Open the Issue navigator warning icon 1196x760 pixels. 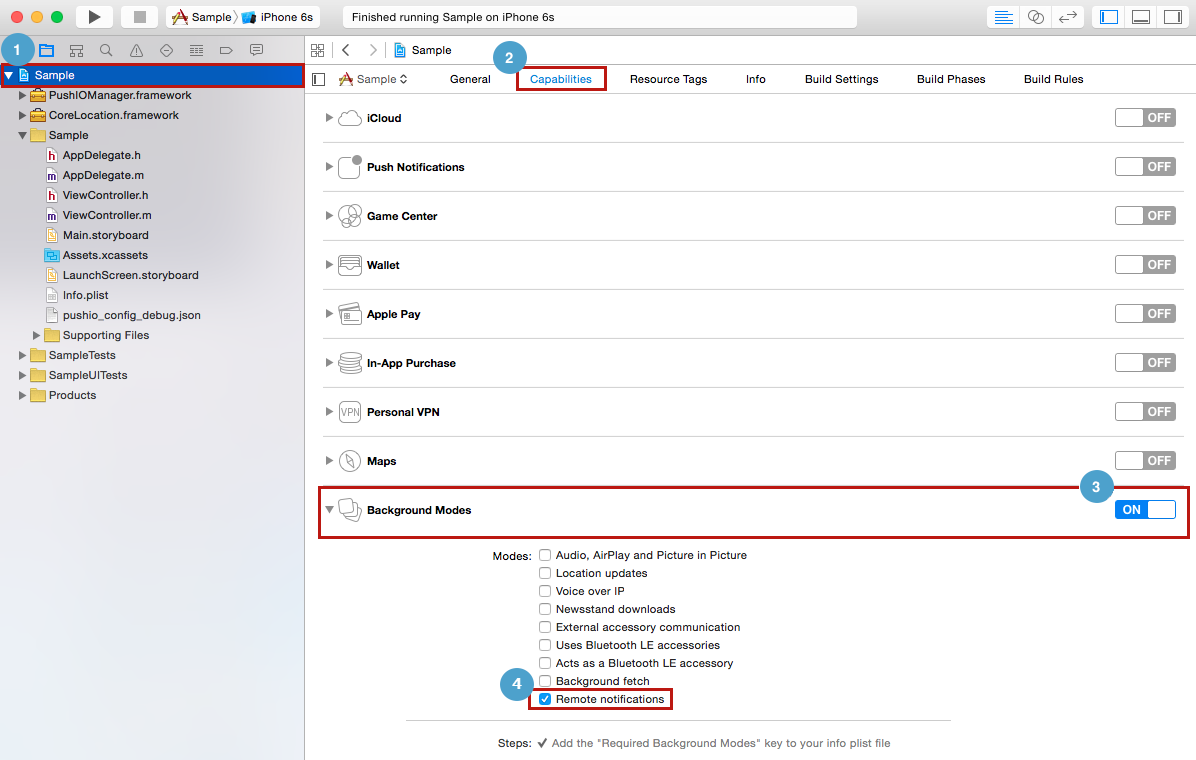coord(137,50)
